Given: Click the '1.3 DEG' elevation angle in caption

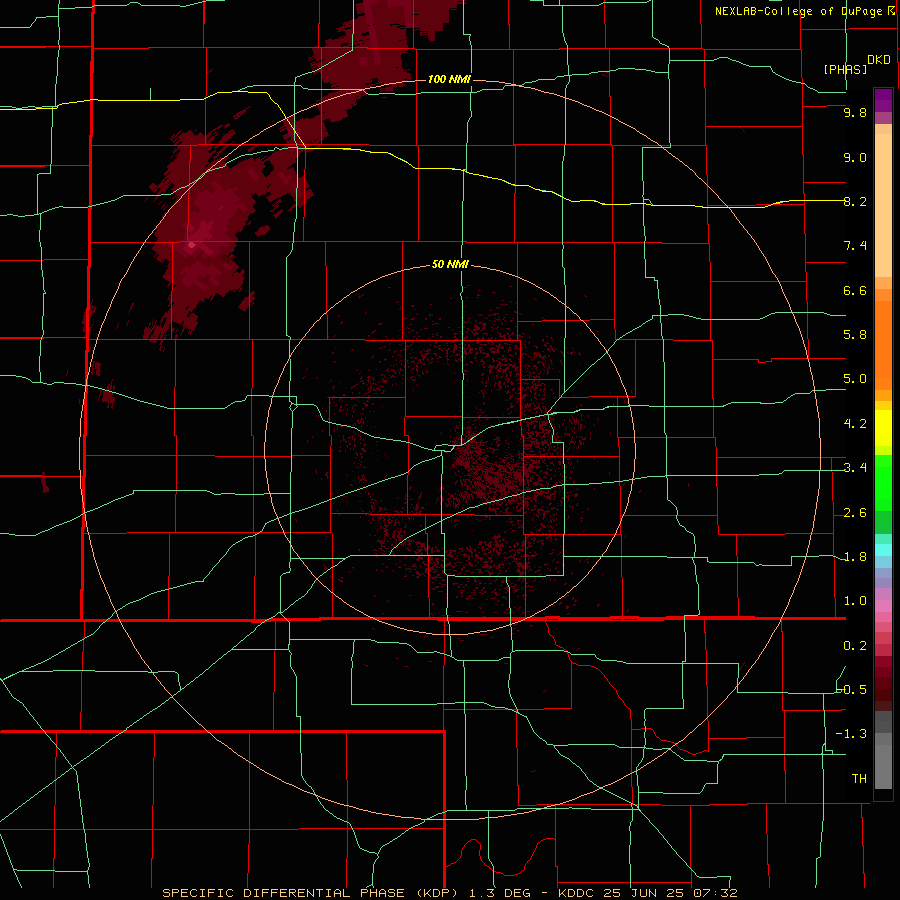Looking at the screenshot, I should coord(500,893).
